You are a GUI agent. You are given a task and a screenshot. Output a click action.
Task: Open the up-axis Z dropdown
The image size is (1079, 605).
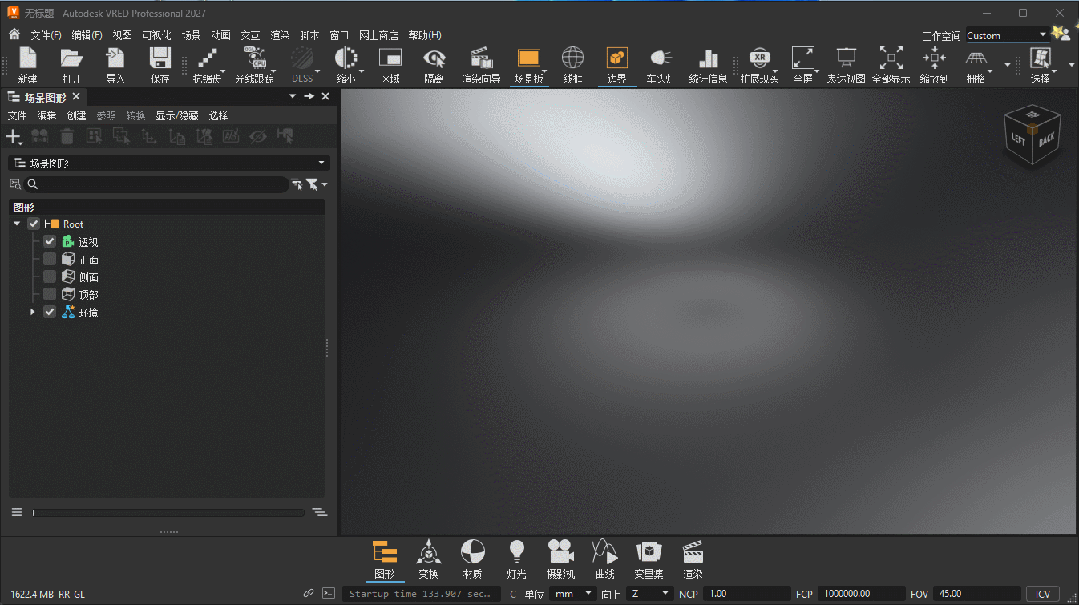coord(649,593)
